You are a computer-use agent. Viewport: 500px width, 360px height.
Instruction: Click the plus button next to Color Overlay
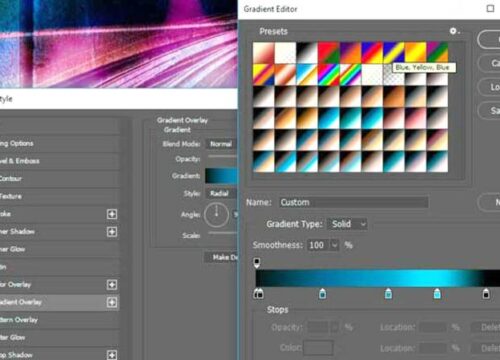112,285
